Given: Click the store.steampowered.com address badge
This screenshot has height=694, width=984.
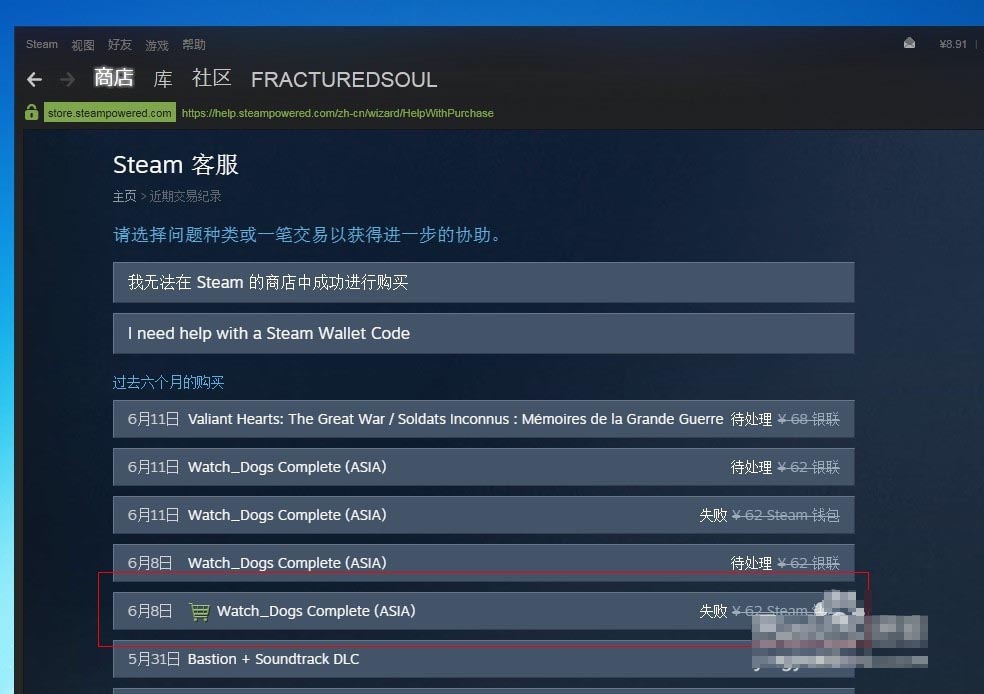Looking at the screenshot, I should (110, 113).
